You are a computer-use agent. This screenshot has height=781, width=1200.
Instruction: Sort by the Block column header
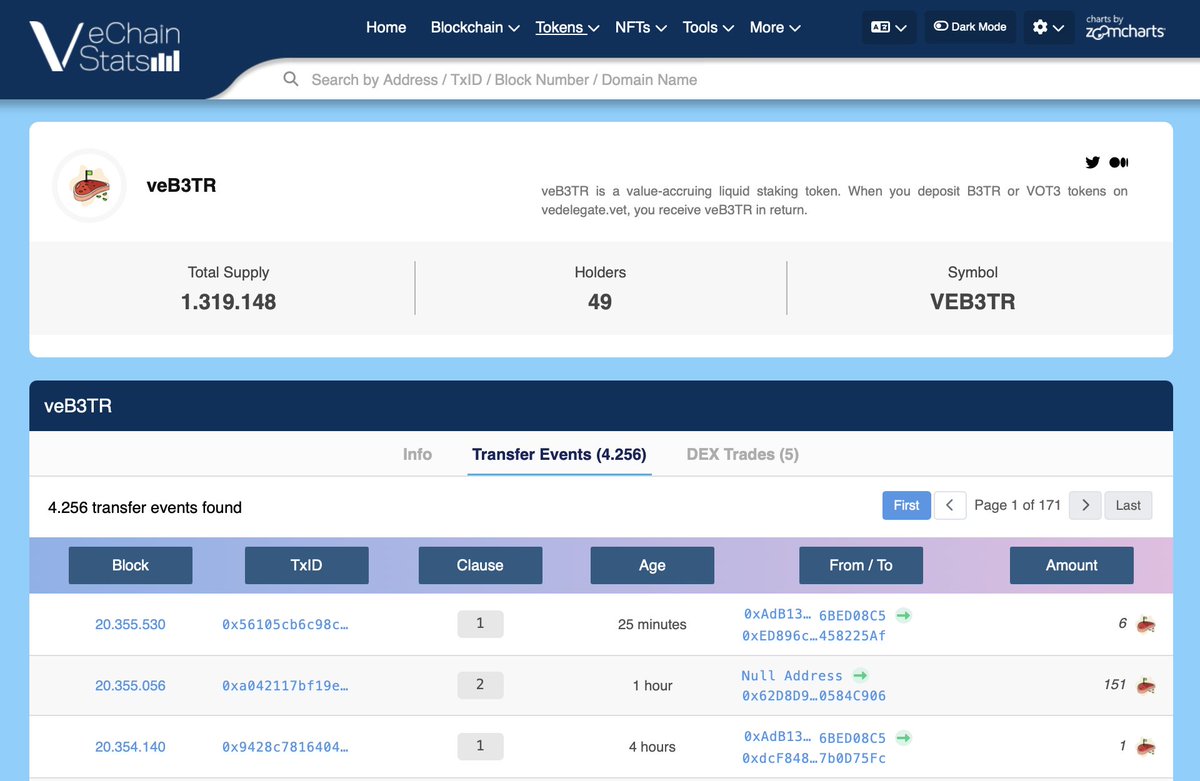coord(130,565)
